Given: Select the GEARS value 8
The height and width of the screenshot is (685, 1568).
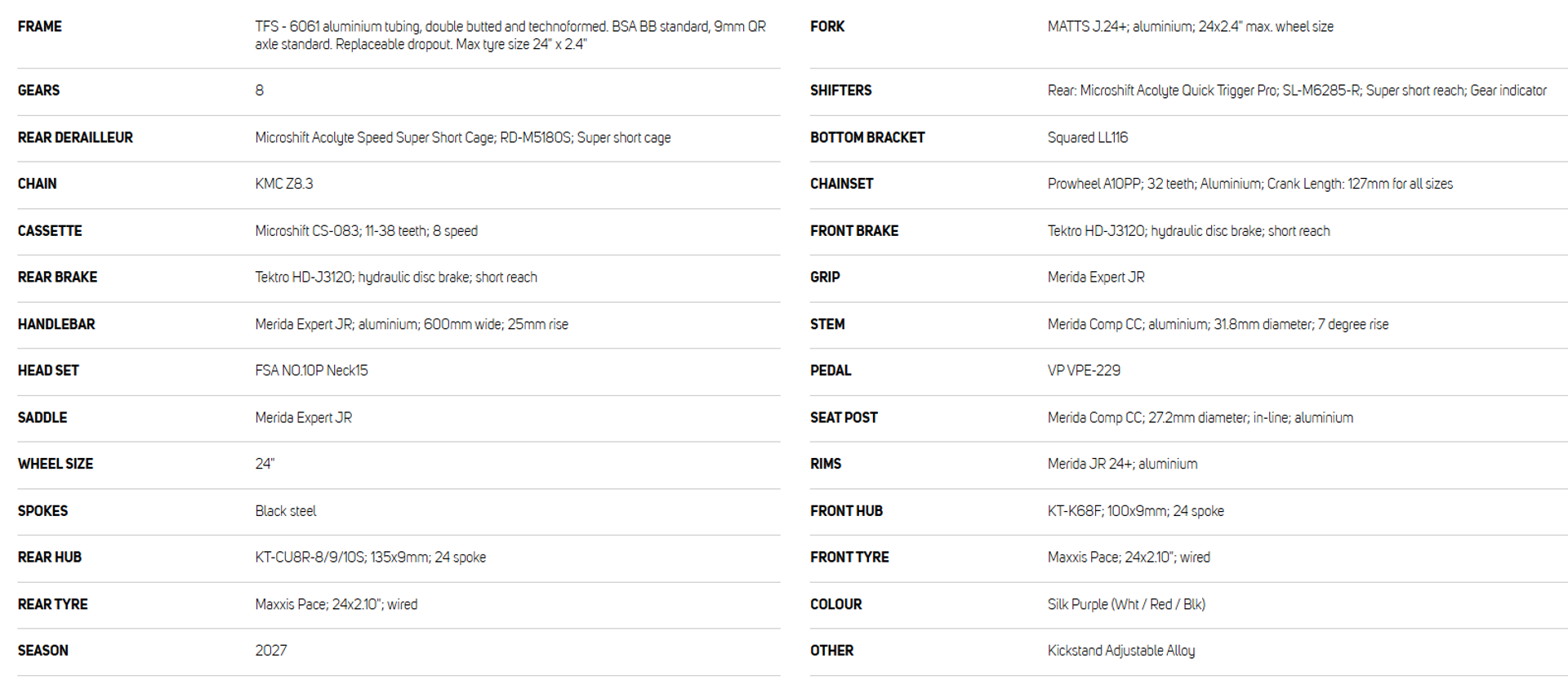Looking at the screenshot, I should coord(259,90).
